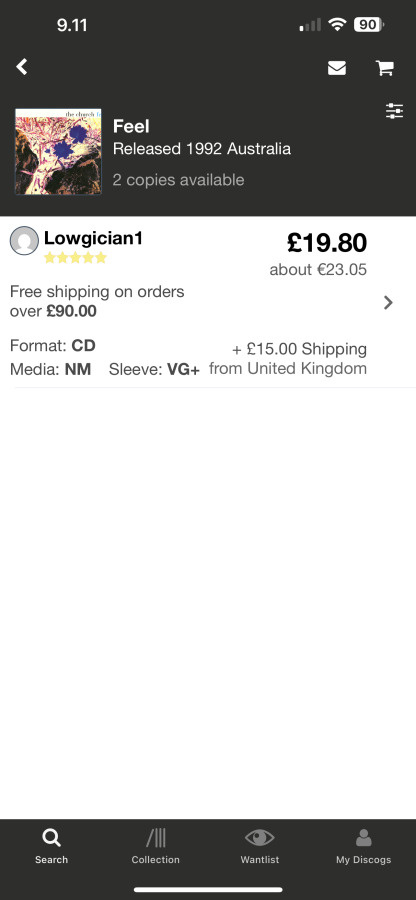Open the filter sliders icon
This screenshot has height=900, width=416.
394,111
